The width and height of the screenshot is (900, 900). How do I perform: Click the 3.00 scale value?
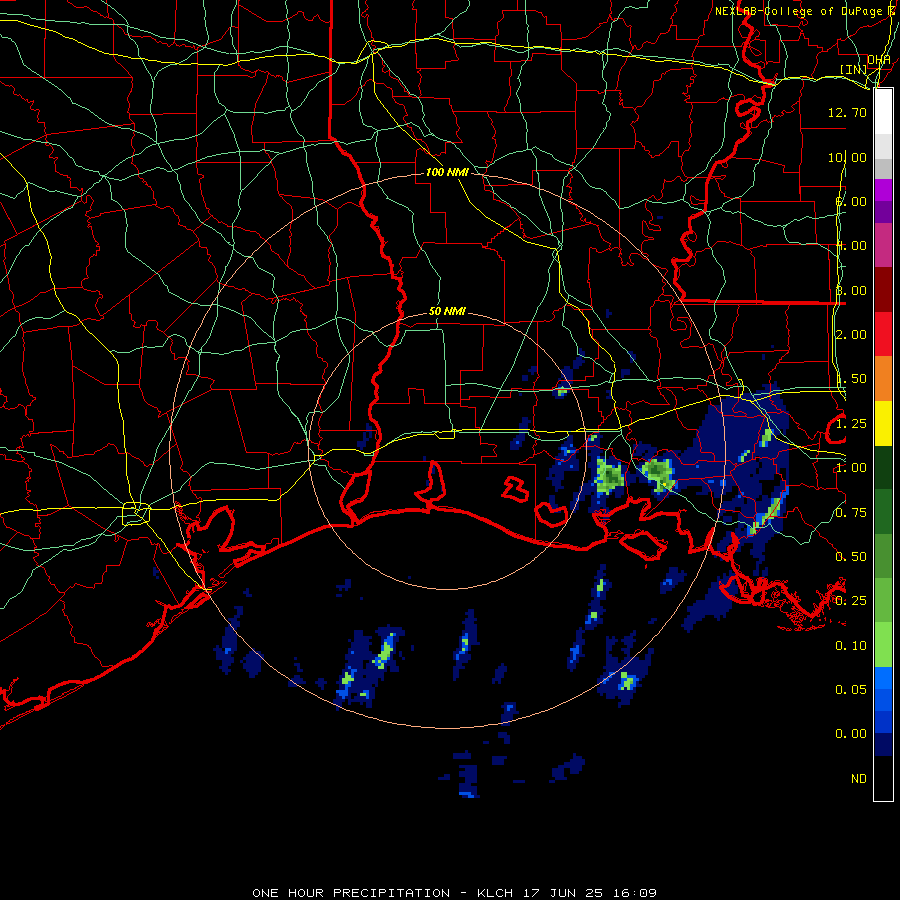click(x=851, y=290)
